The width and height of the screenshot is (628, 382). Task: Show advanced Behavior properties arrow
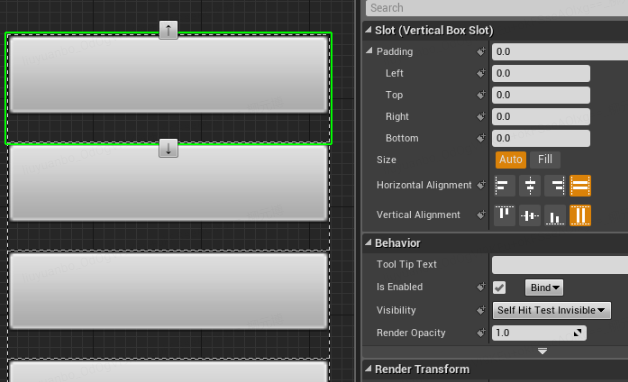coord(542,351)
